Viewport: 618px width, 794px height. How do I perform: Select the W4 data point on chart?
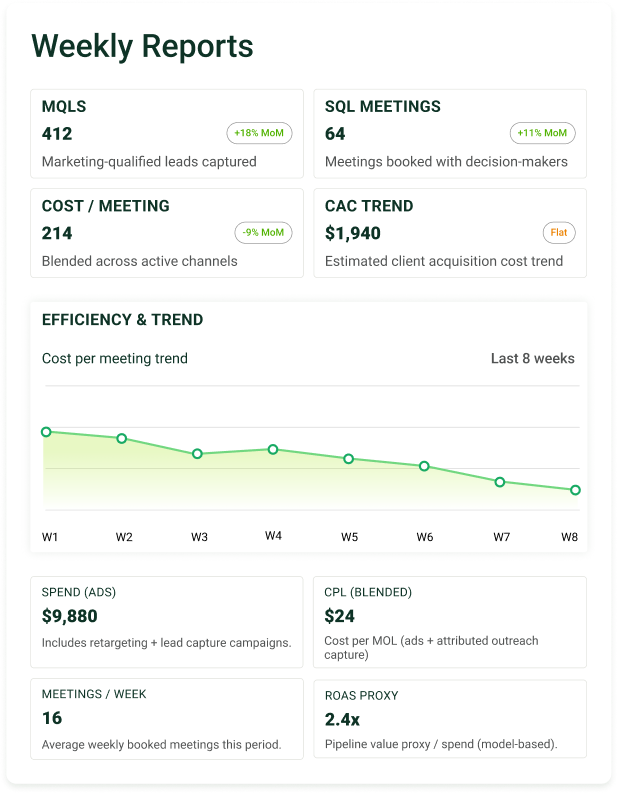click(273, 449)
